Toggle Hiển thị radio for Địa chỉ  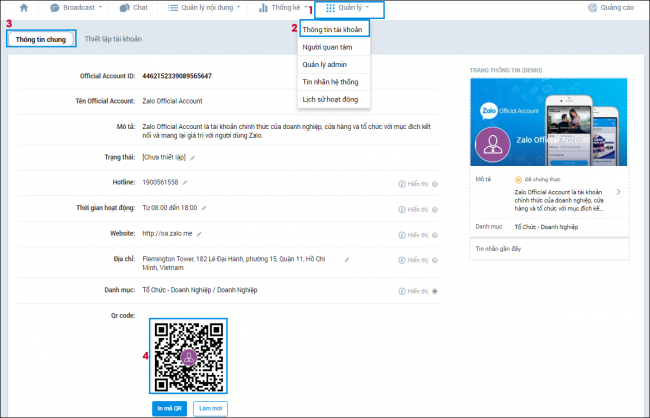(x=435, y=260)
